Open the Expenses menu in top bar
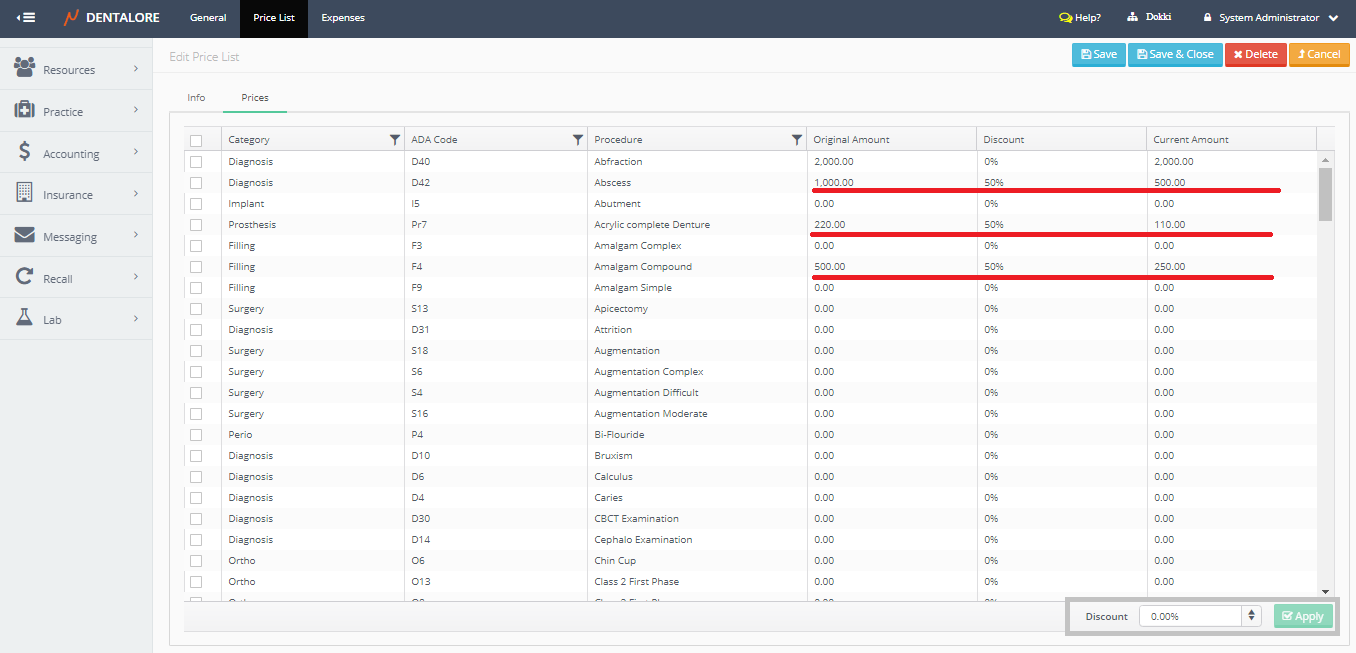 click(343, 18)
